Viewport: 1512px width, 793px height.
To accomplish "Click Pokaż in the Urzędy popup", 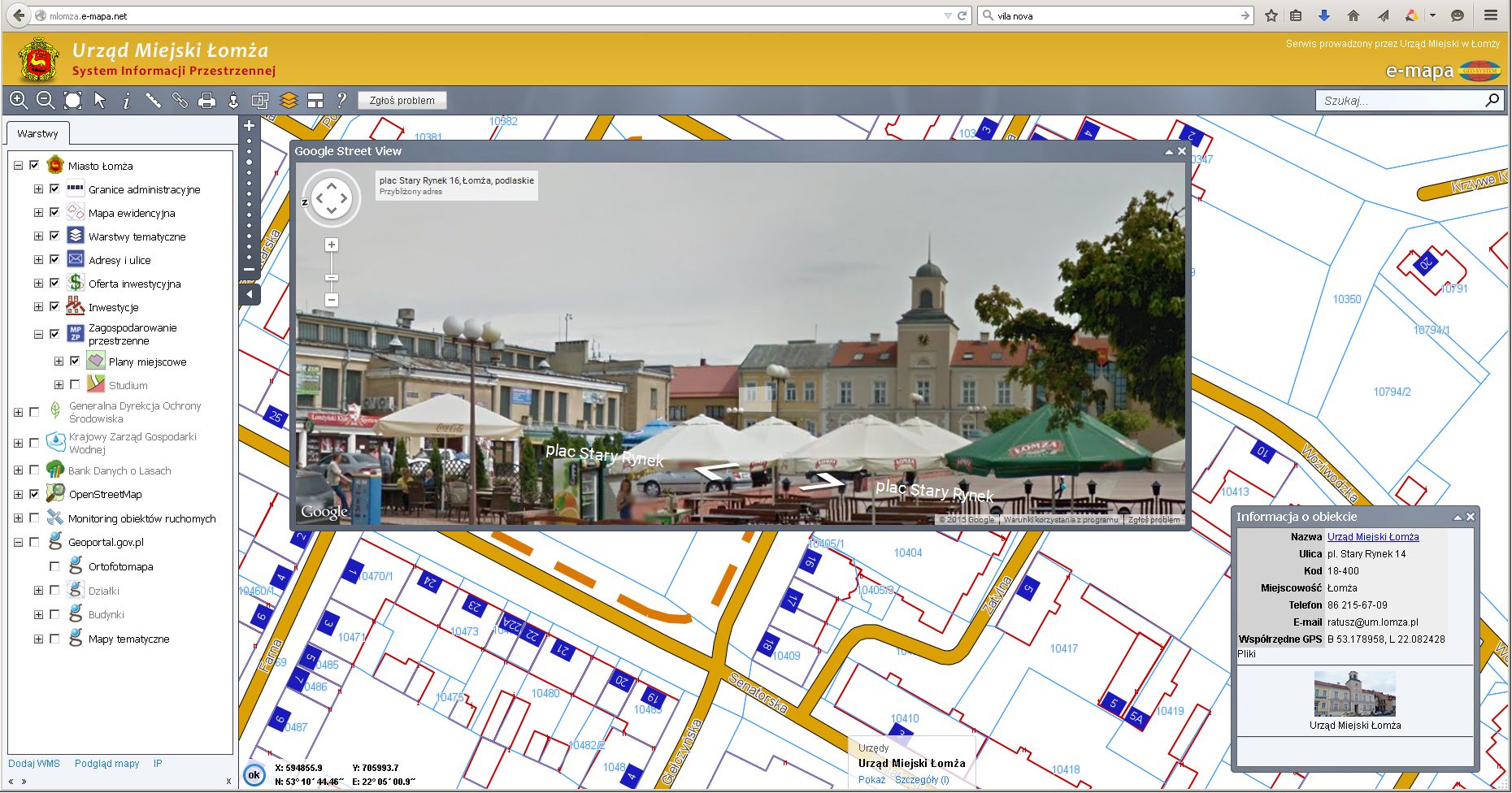I will coord(871,780).
